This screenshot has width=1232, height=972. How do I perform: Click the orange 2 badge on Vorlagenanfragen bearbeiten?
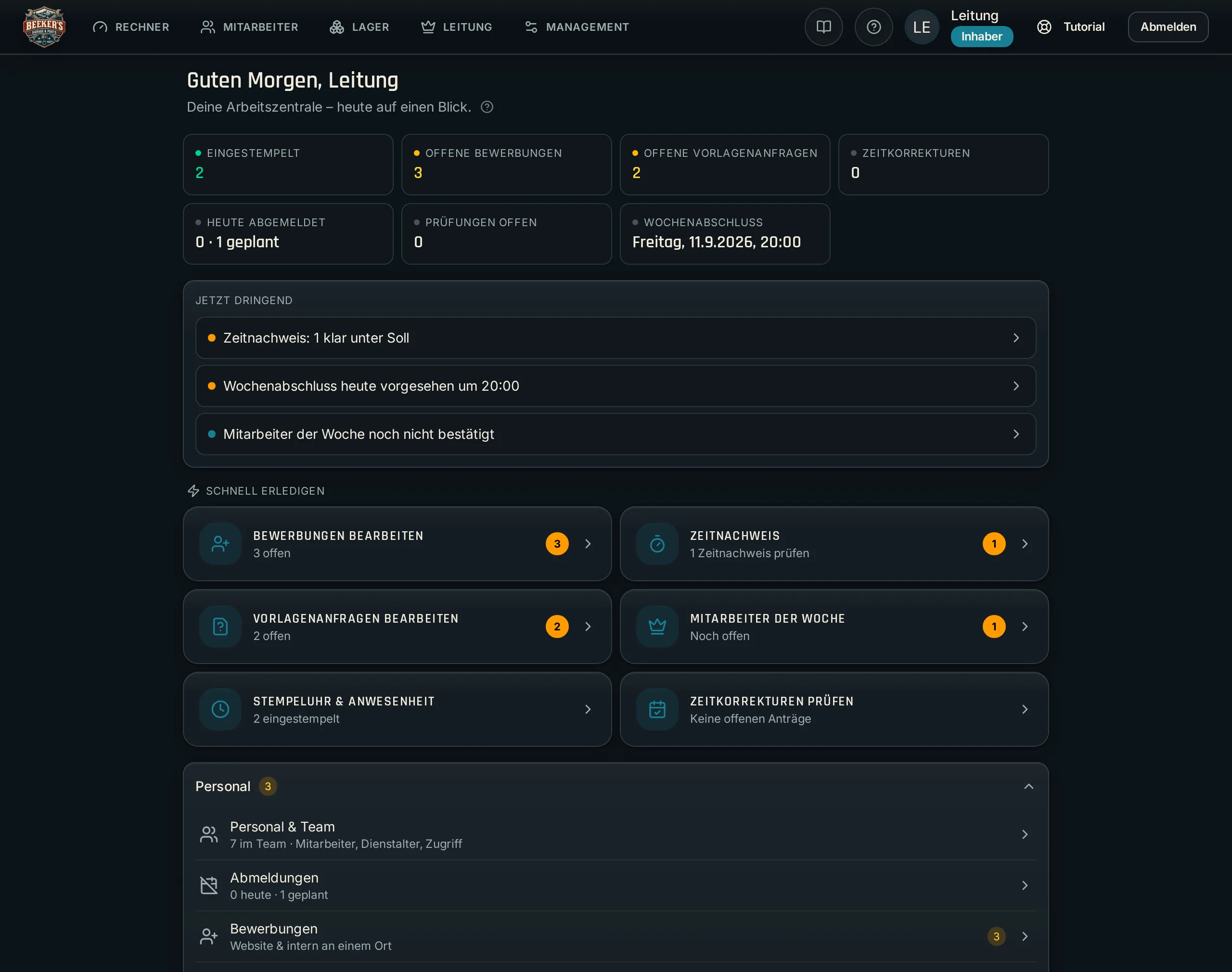pyautogui.click(x=557, y=626)
